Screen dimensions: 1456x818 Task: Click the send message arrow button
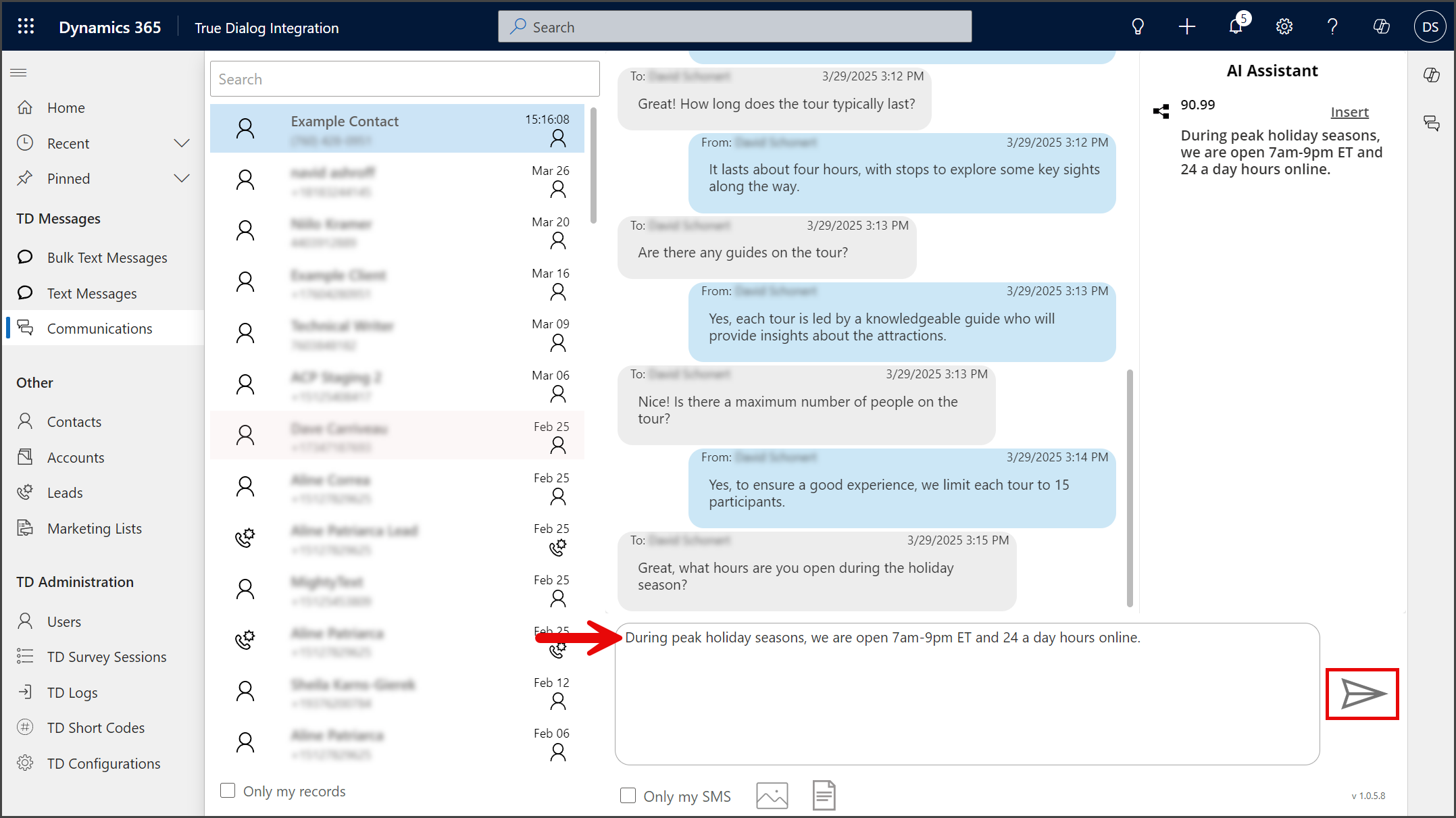(x=1362, y=694)
